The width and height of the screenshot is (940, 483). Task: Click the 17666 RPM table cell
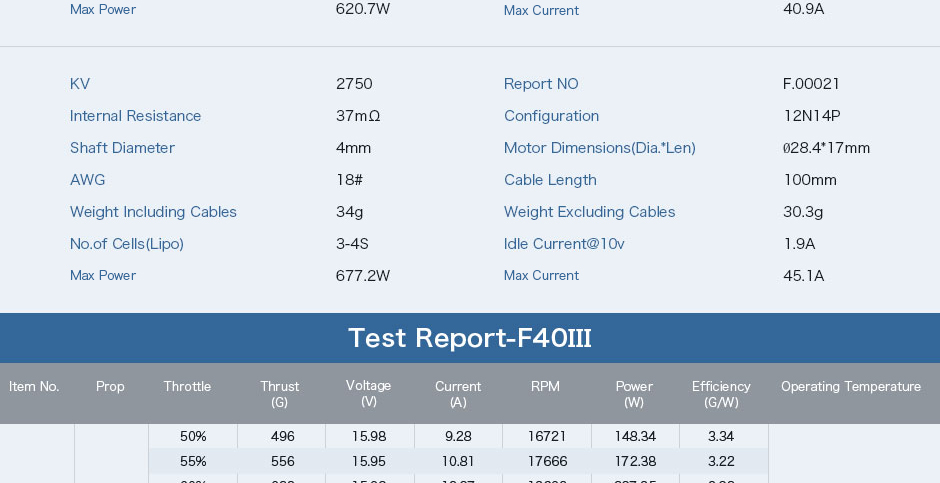click(x=547, y=461)
